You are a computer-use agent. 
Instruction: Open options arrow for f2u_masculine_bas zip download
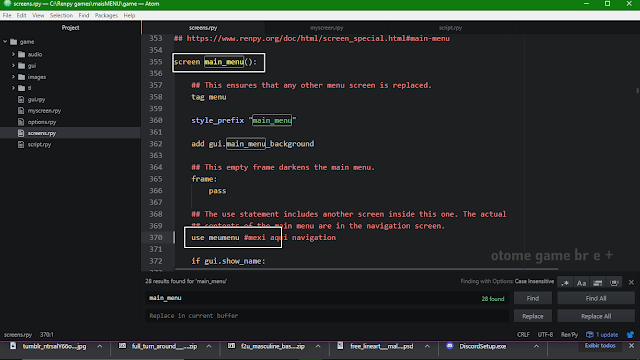(x=318, y=346)
